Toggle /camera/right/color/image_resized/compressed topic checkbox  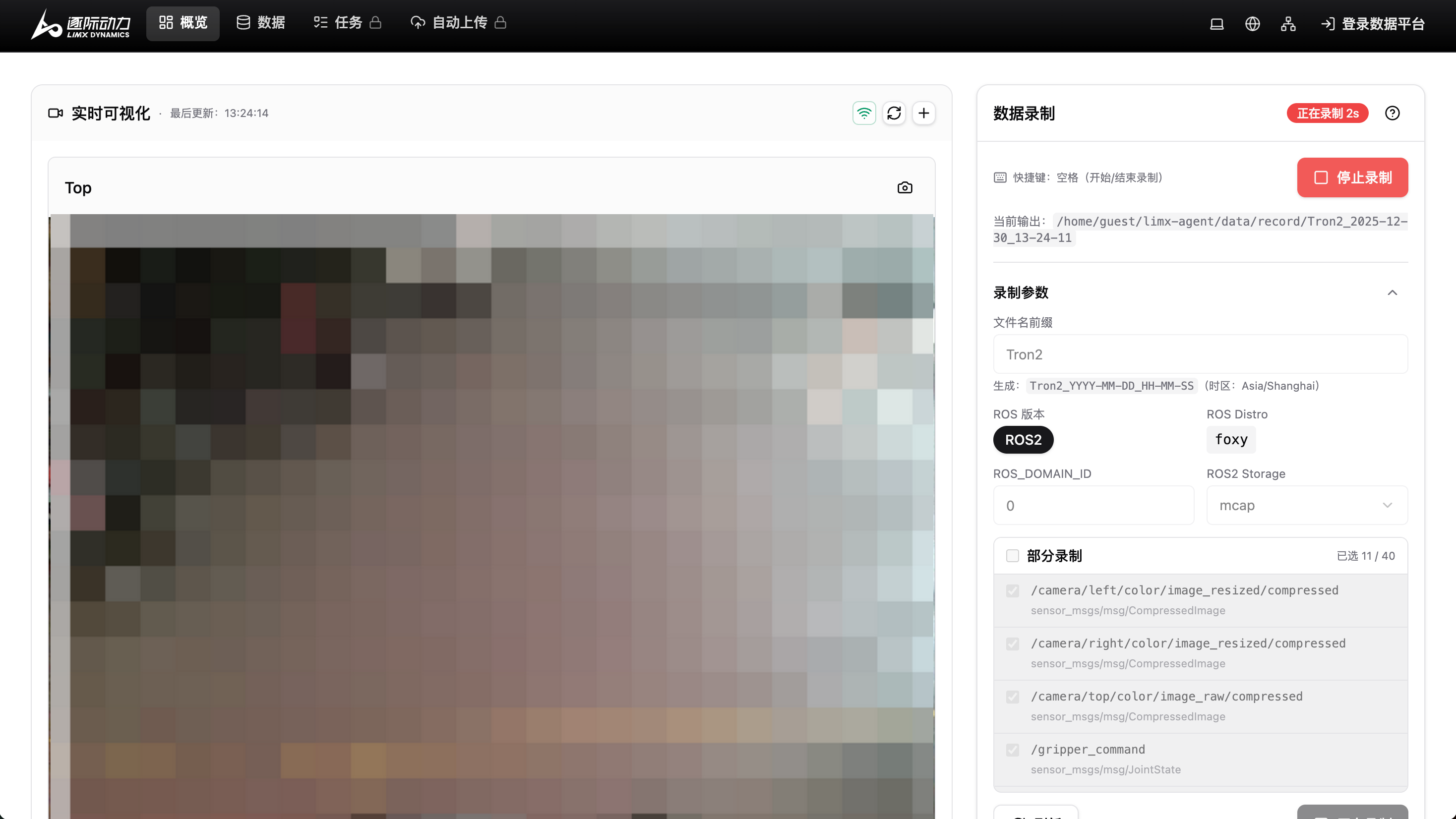(x=1012, y=644)
